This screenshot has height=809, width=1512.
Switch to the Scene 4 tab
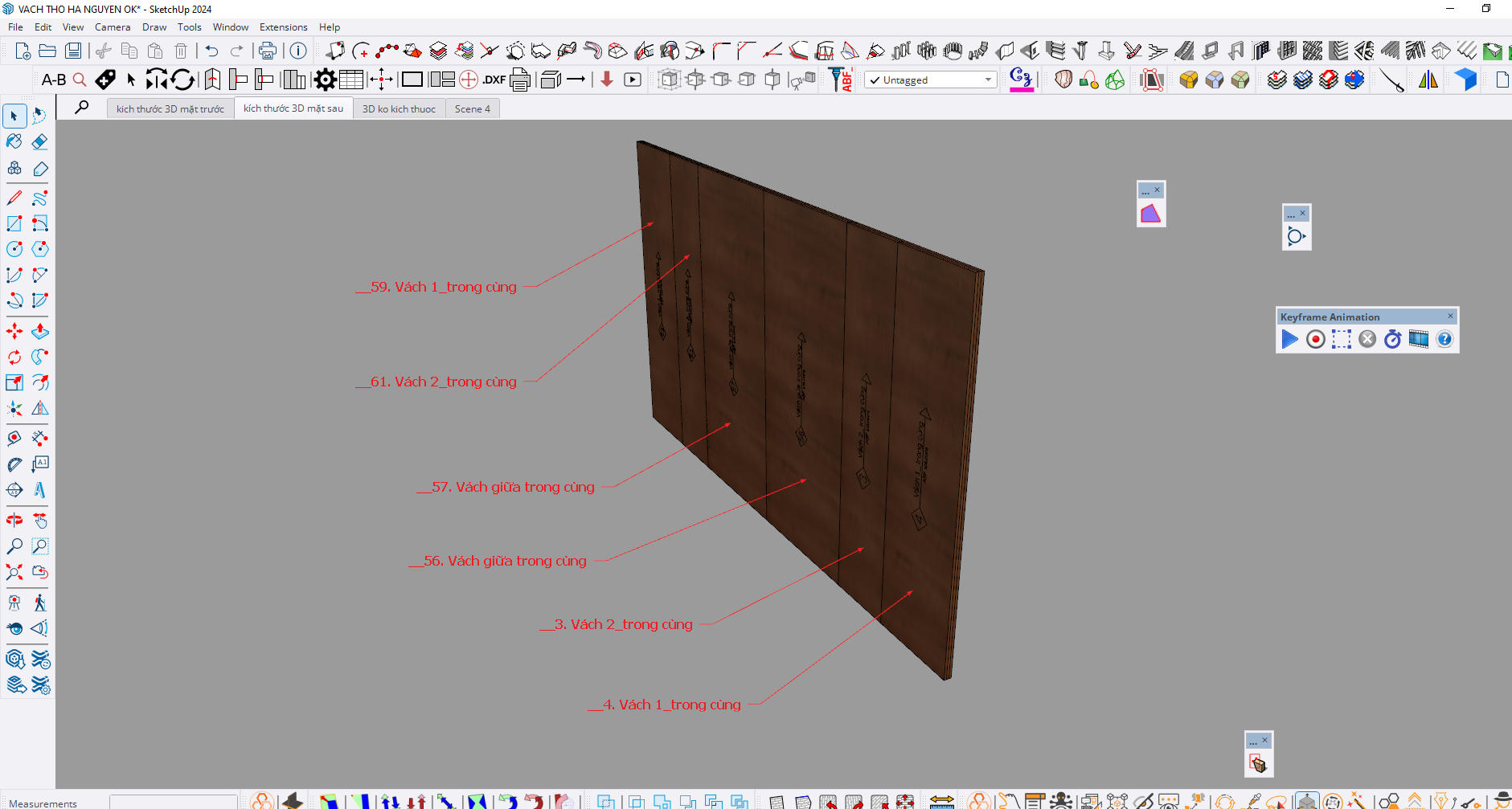(472, 108)
